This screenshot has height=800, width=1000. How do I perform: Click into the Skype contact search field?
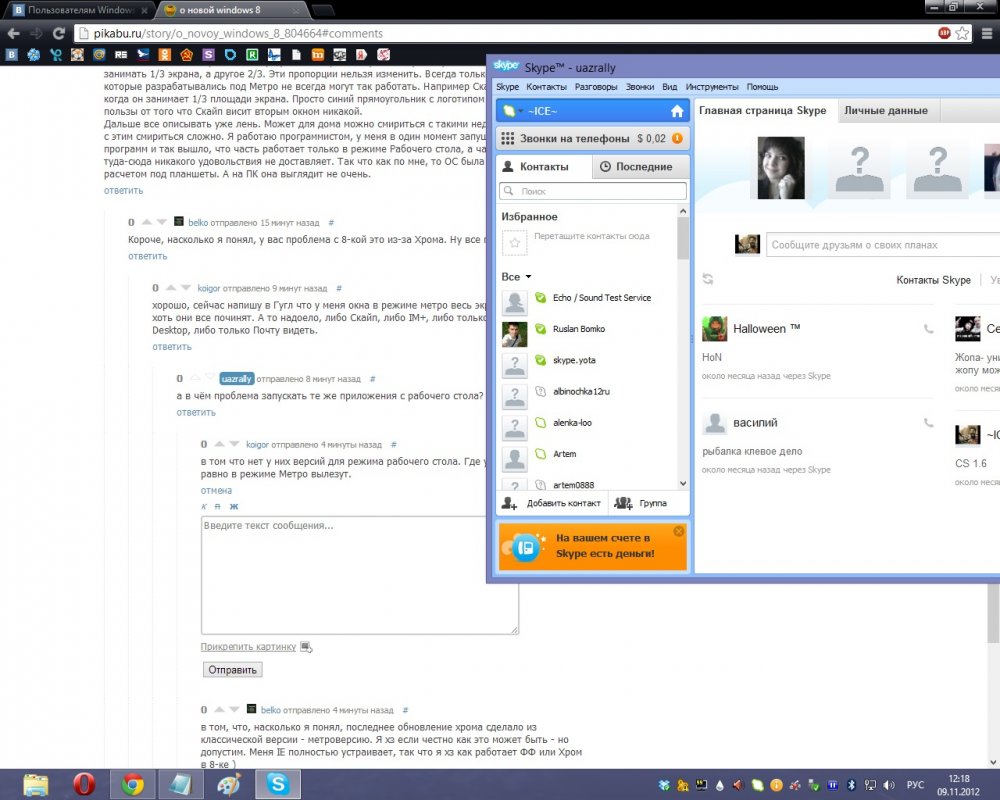point(592,191)
